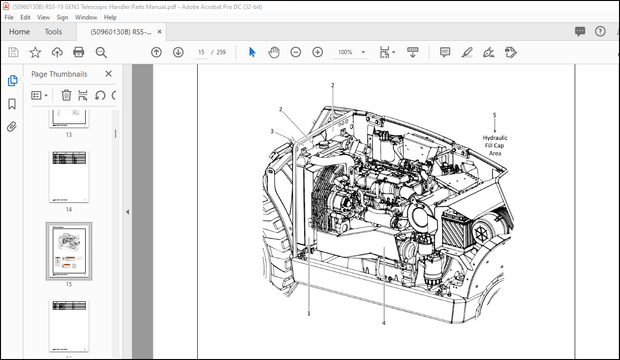The width and height of the screenshot is (620, 360).
Task: Open the Window menu
Action: point(86,17)
